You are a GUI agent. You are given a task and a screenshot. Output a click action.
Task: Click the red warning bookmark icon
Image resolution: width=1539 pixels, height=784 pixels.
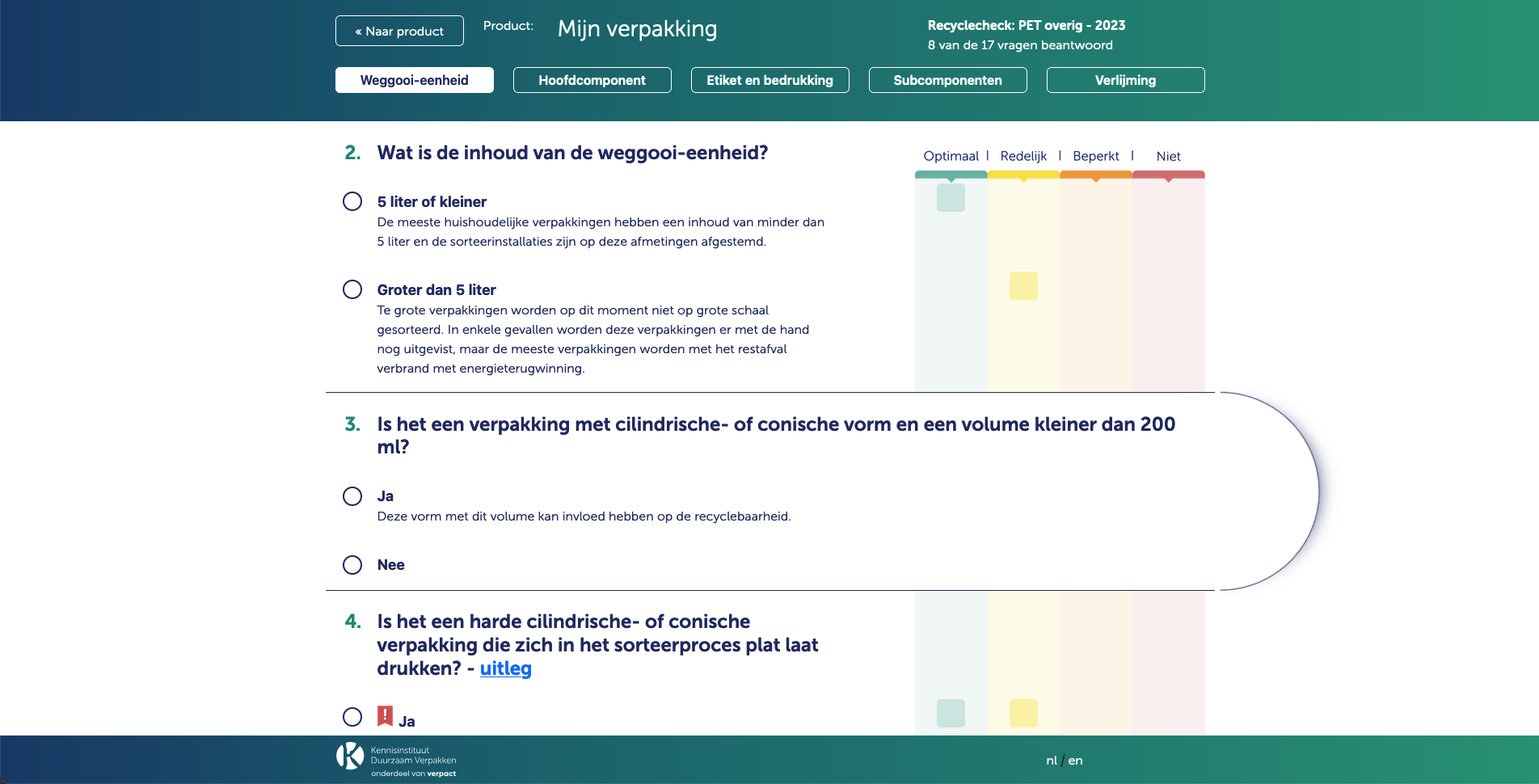pyautogui.click(x=385, y=715)
